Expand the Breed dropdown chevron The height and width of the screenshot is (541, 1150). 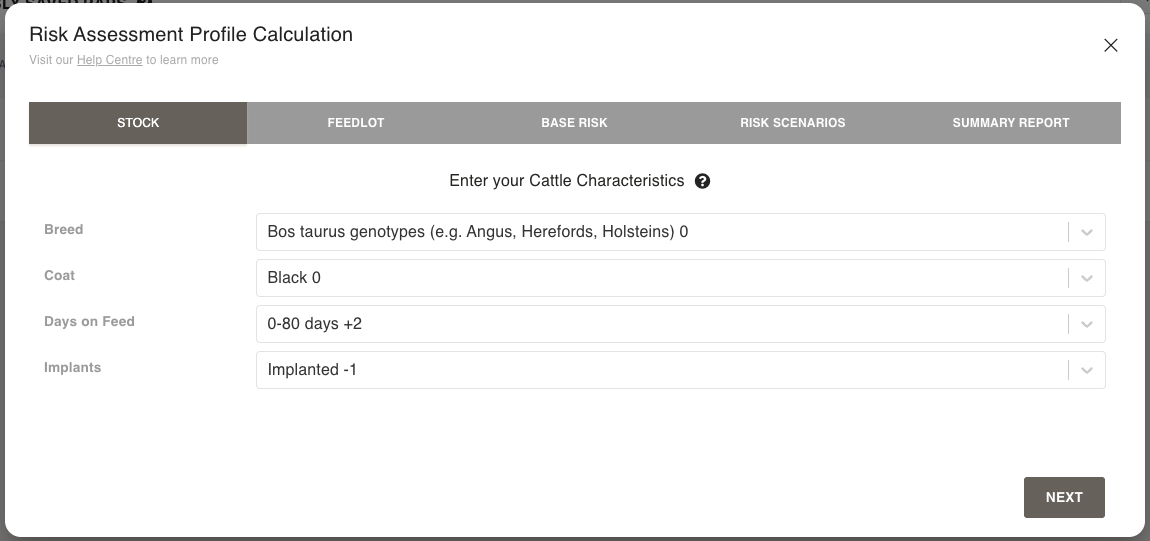[1087, 232]
